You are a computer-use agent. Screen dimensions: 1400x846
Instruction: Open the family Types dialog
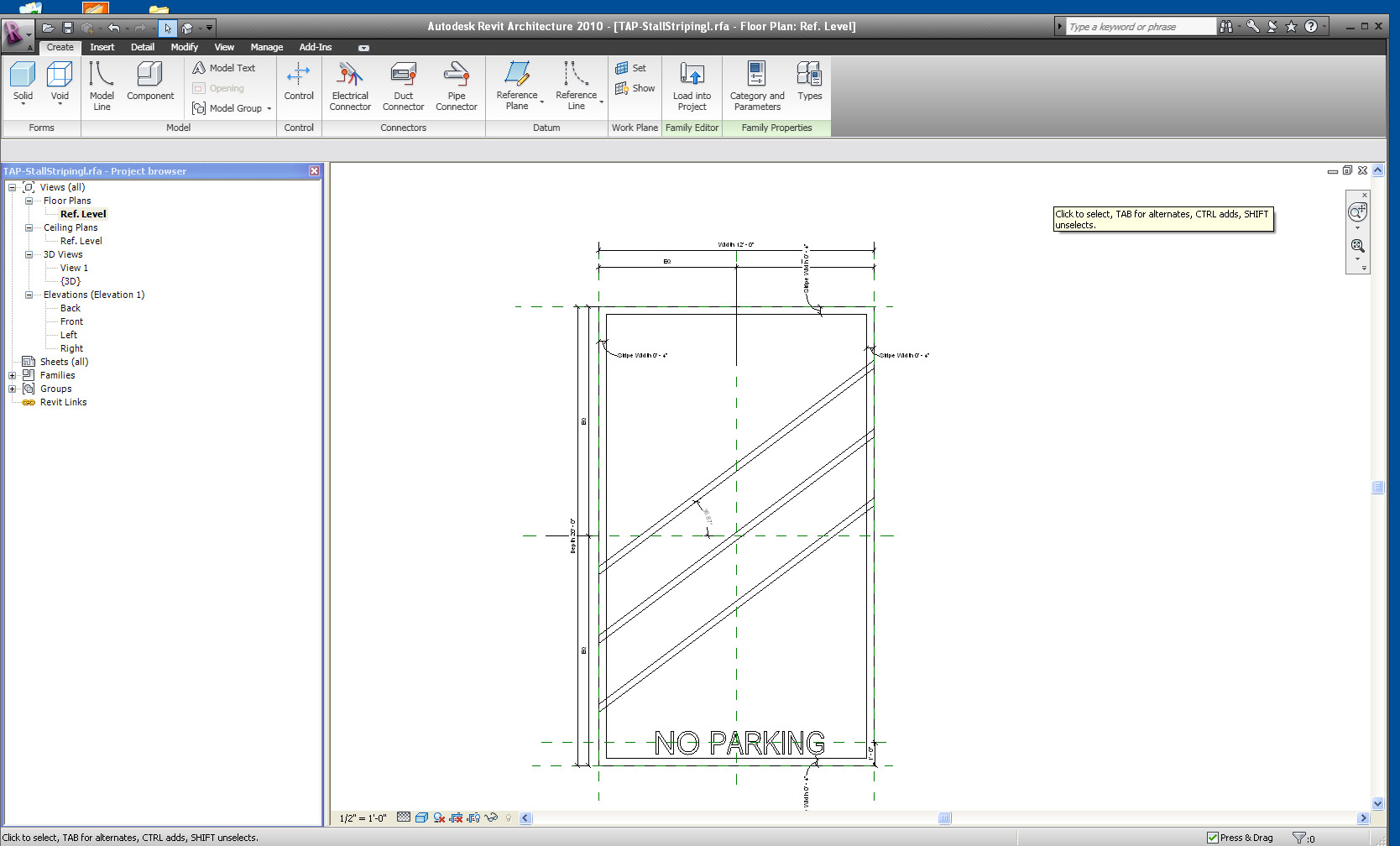point(809,82)
